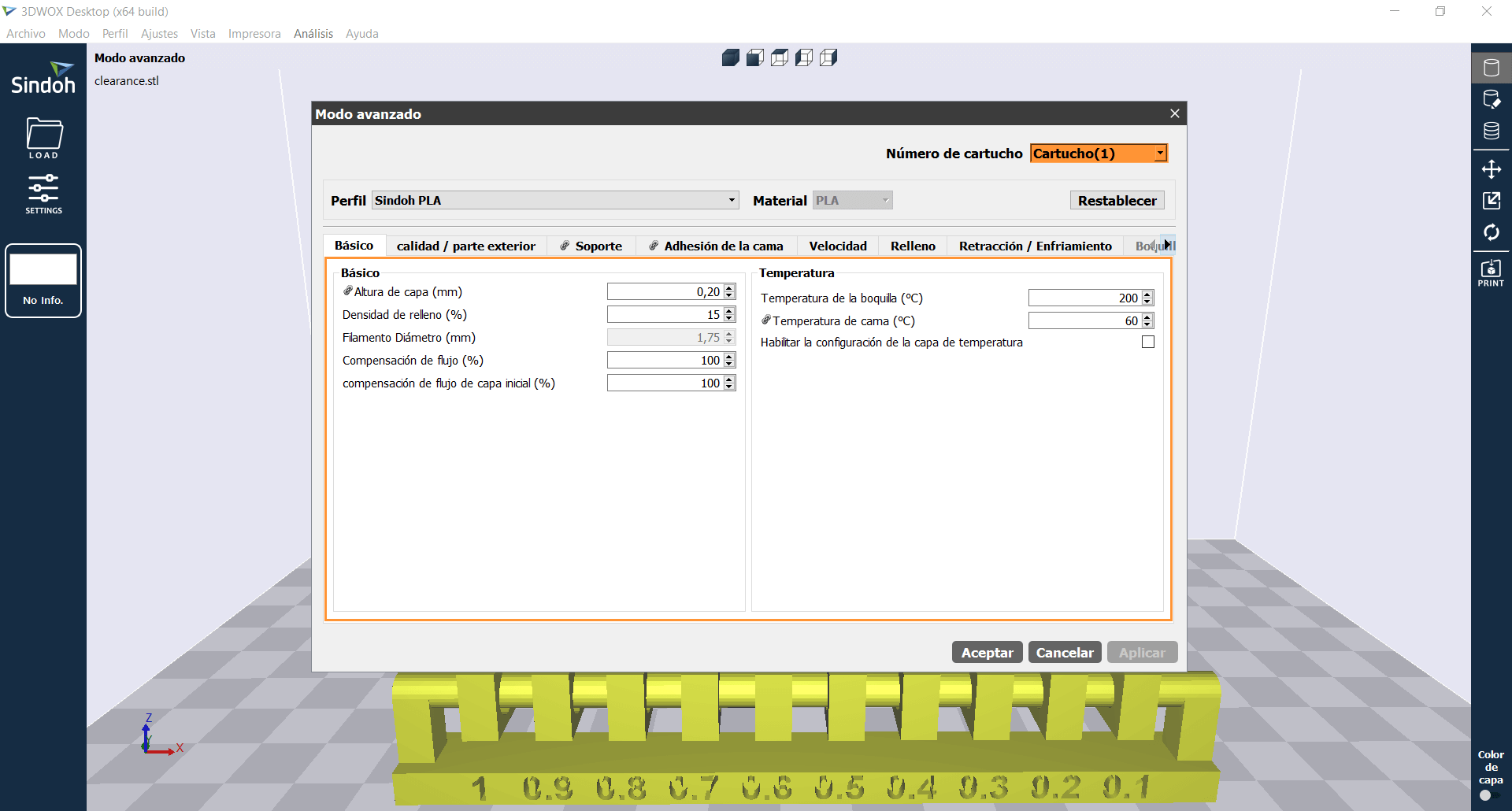Open the Ayuda menu
The width and height of the screenshot is (1512, 811).
[362, 34]
